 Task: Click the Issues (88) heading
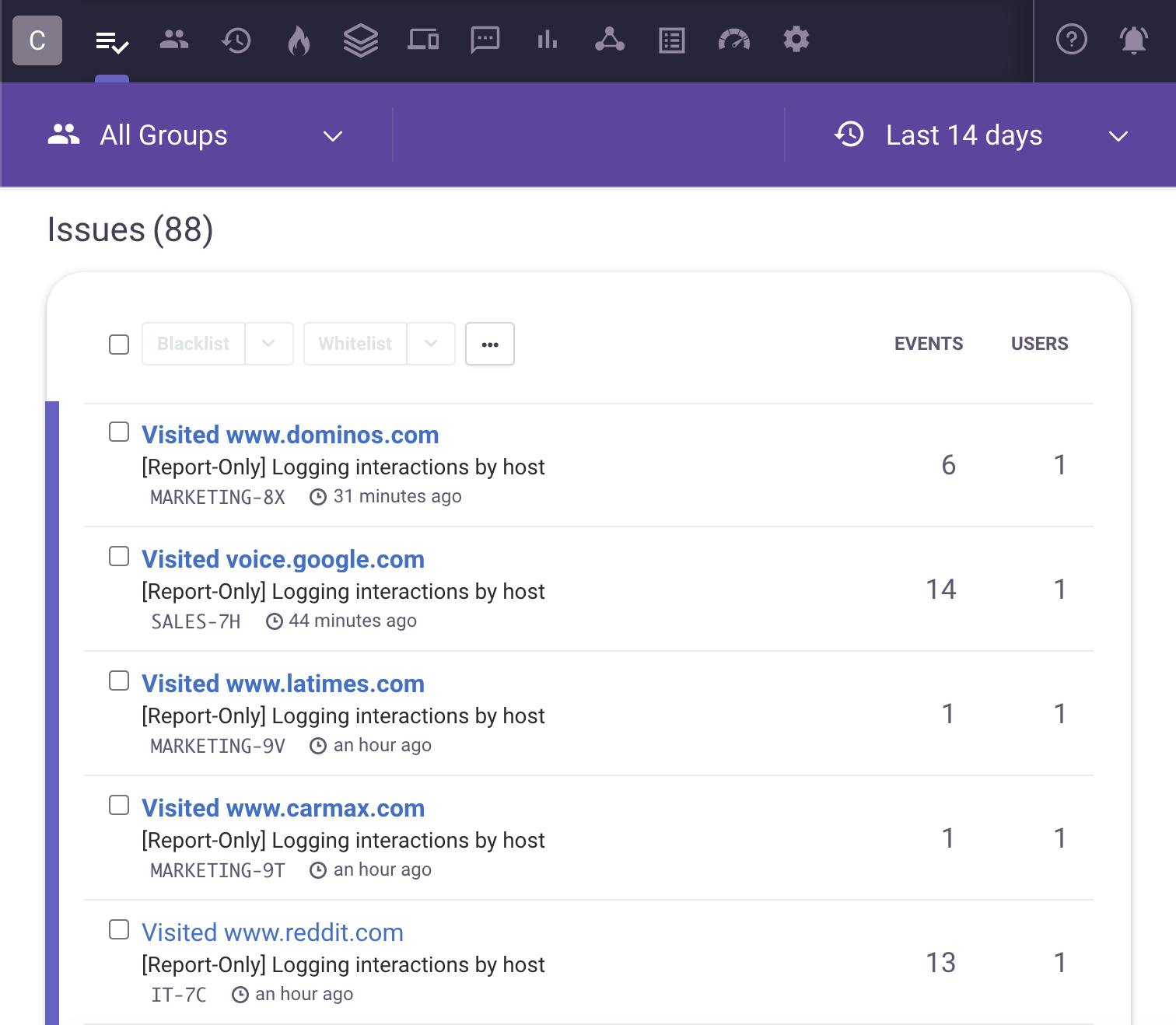pyautogui.click(x=130, y=229)
